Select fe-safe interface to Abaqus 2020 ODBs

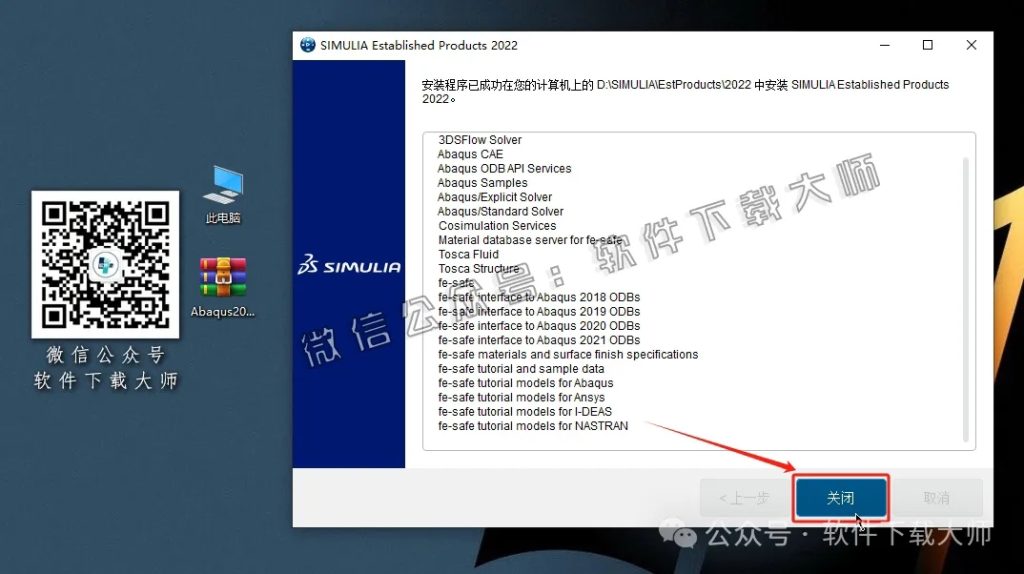pyautogui.click(x=539, y=326)
